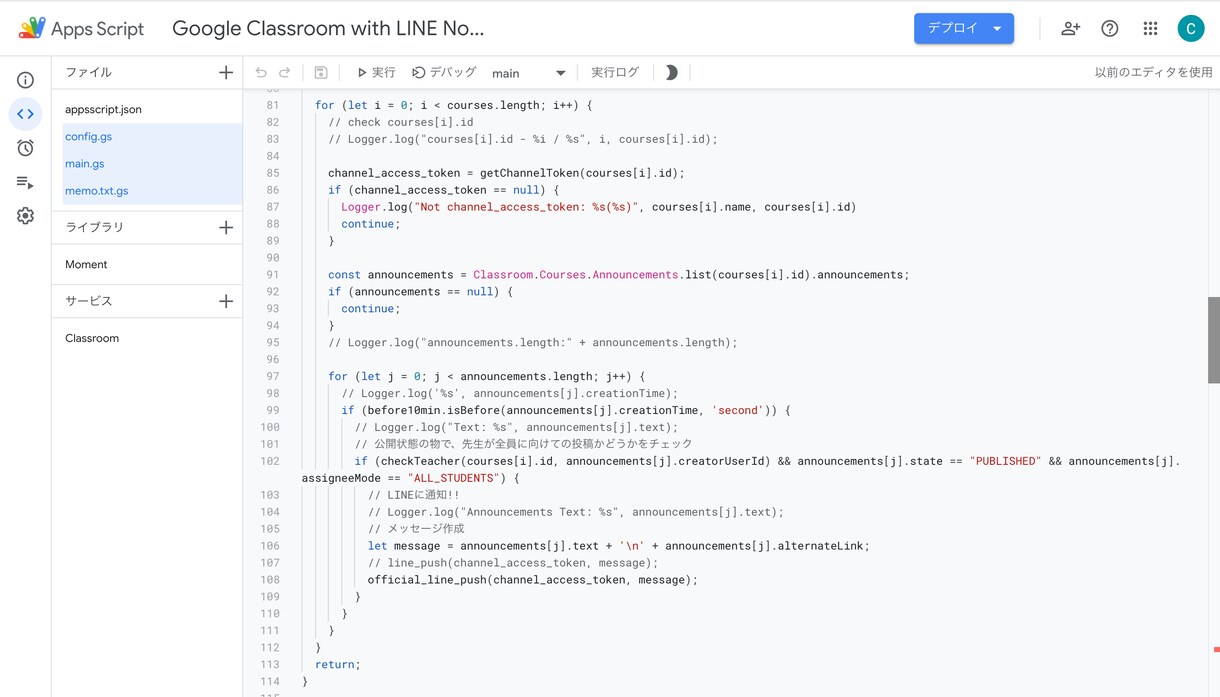Click the ライブラリ section header
The width and height of the screenshot is (1220, 697).
(x=95, y=227)
